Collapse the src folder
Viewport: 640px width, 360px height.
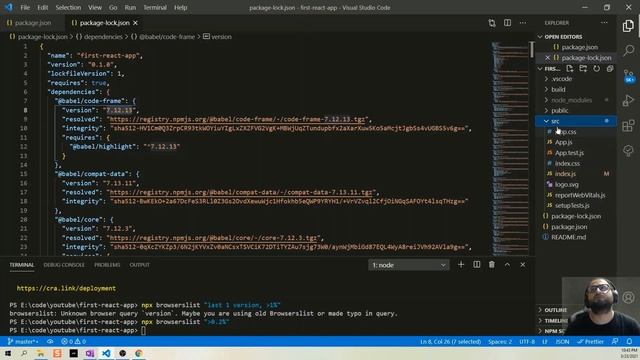[x=576, y=121]
